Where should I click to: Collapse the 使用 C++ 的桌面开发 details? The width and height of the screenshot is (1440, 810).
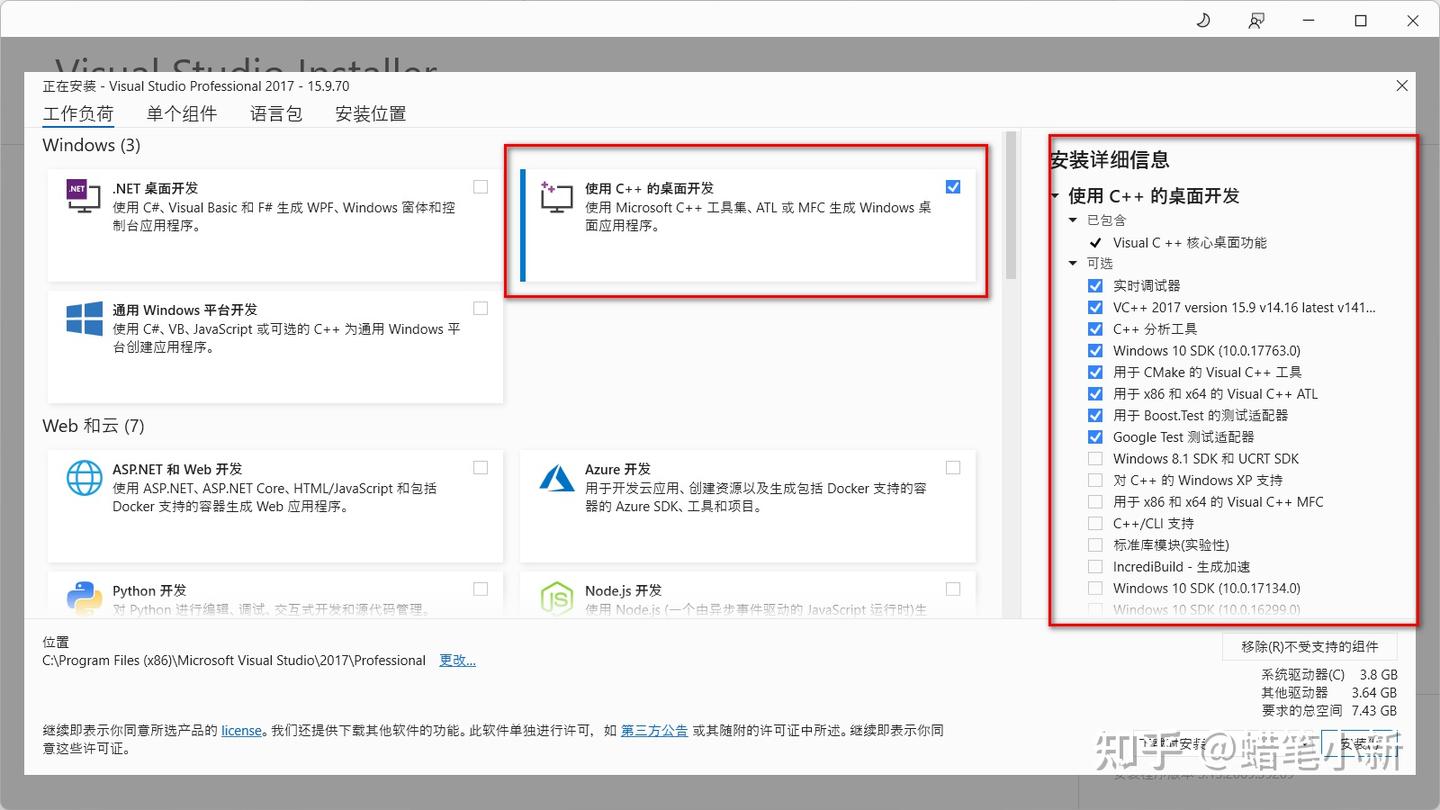pos(1054,196)
